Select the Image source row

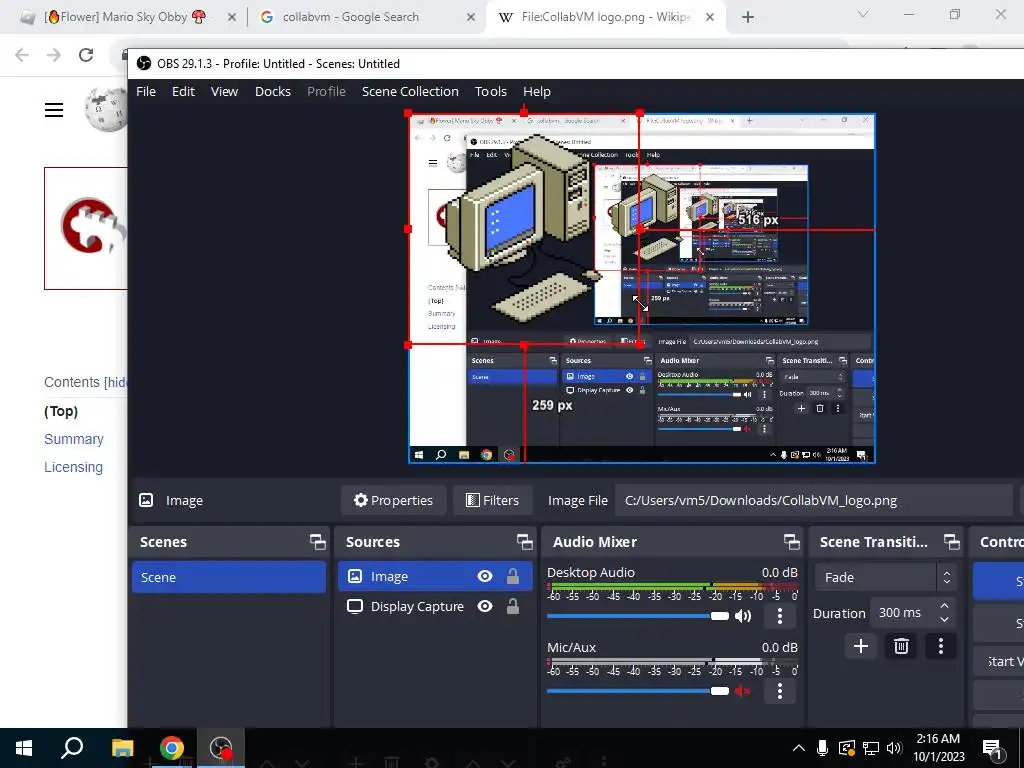[435, 576]
